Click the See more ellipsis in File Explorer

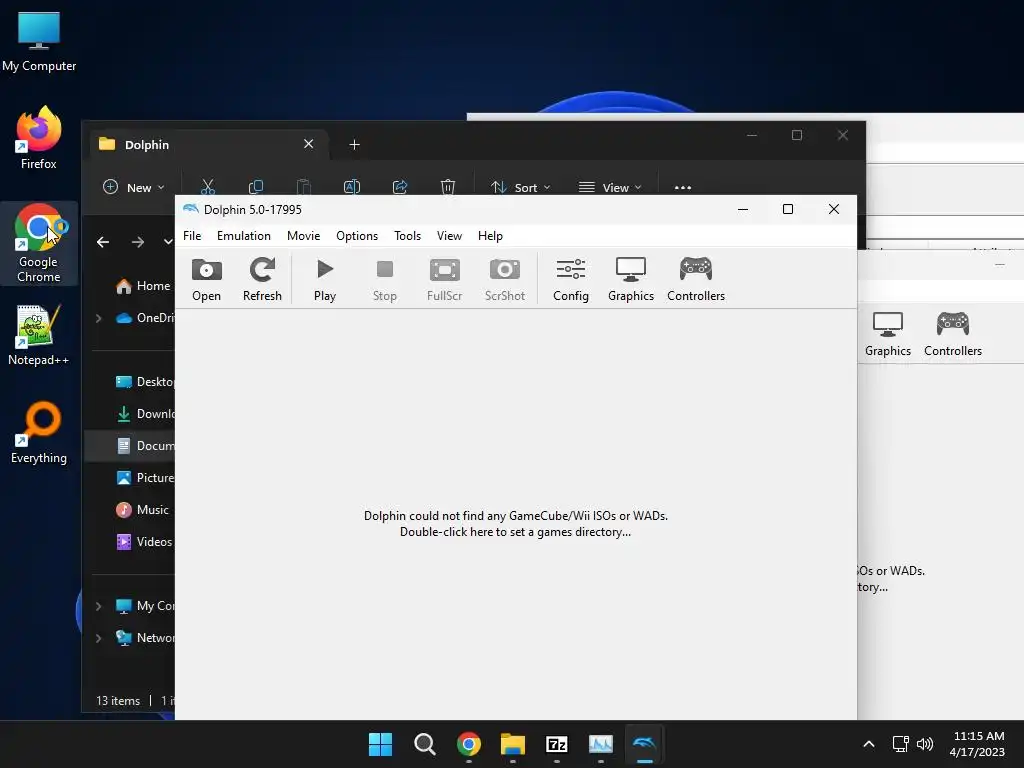(682, 187)
